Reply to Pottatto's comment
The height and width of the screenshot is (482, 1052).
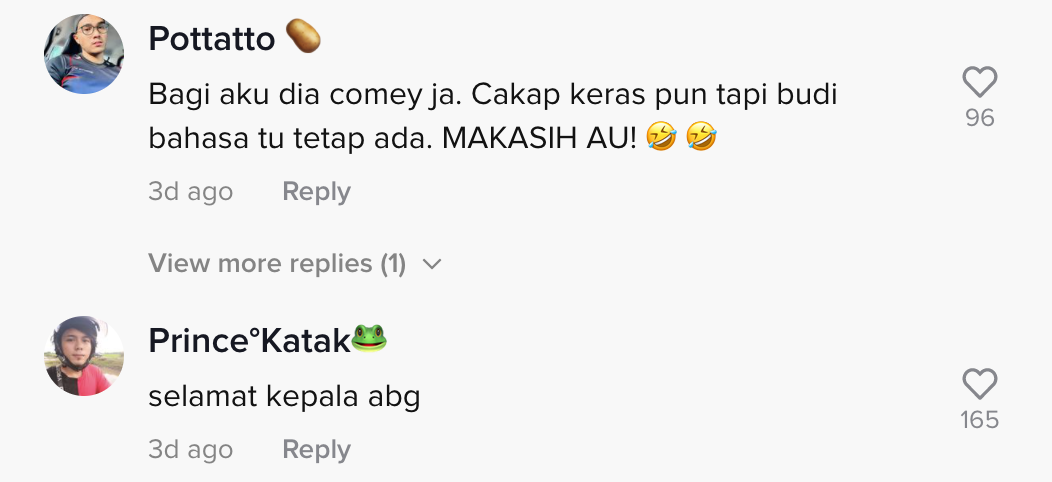click(316, 192)
